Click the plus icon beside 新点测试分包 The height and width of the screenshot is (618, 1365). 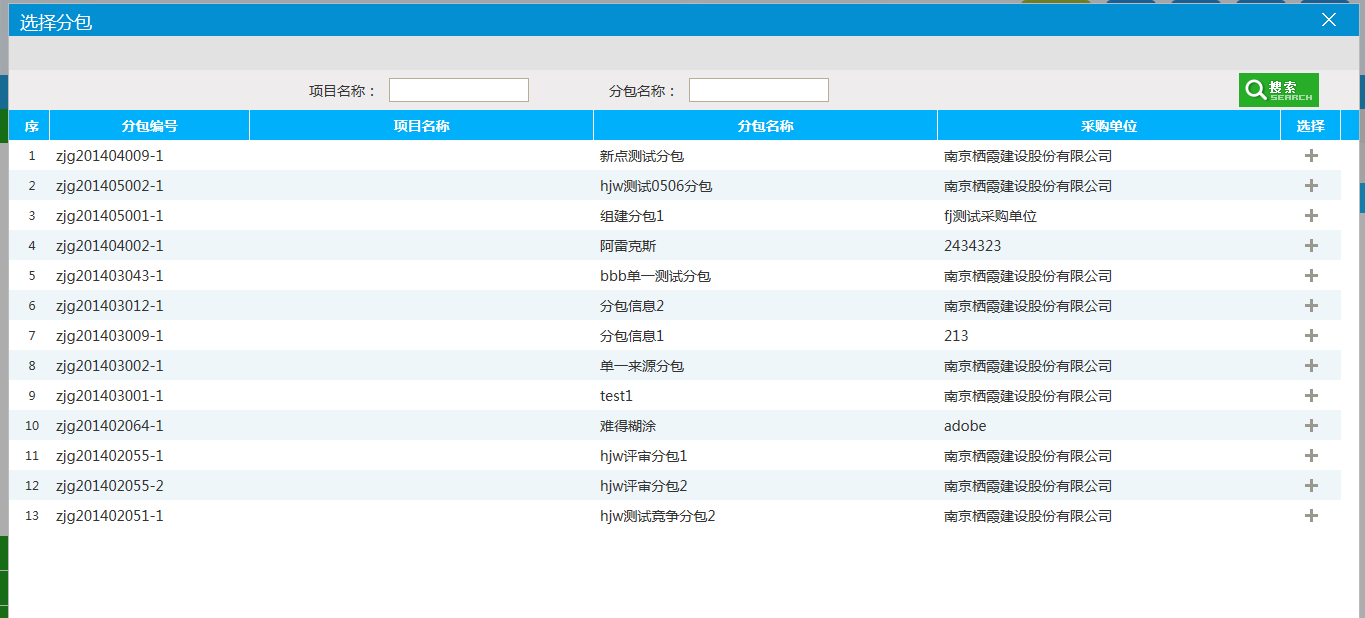[x=1310, y=155]
